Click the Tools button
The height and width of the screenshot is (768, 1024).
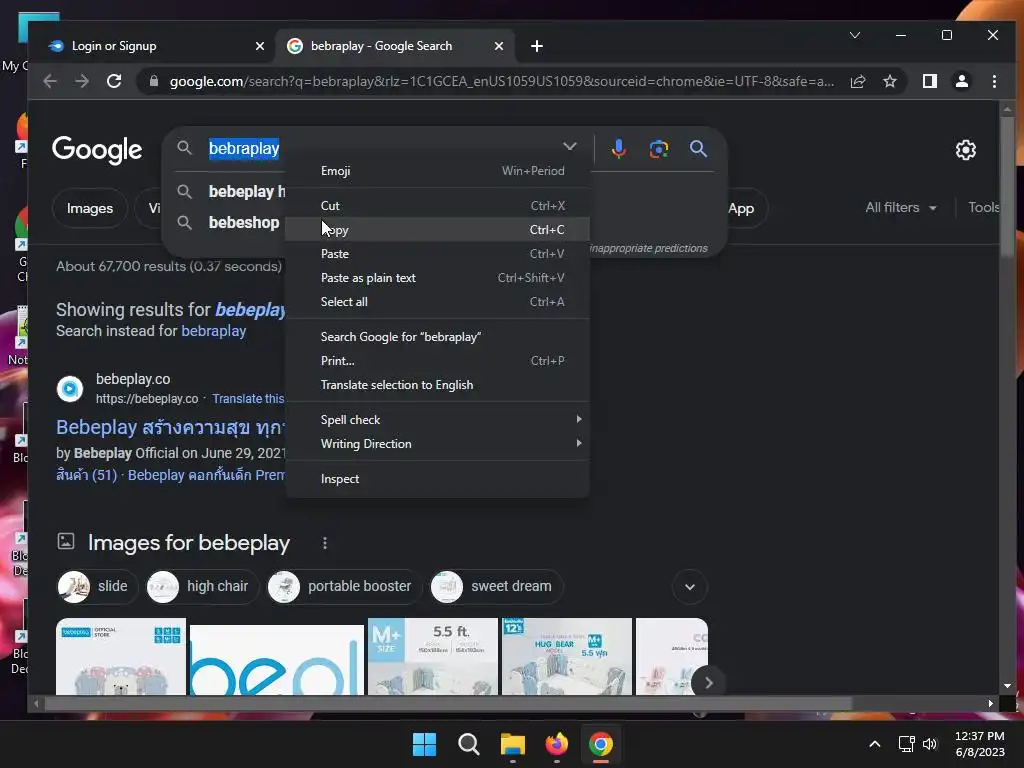click(x=984, y=208)
